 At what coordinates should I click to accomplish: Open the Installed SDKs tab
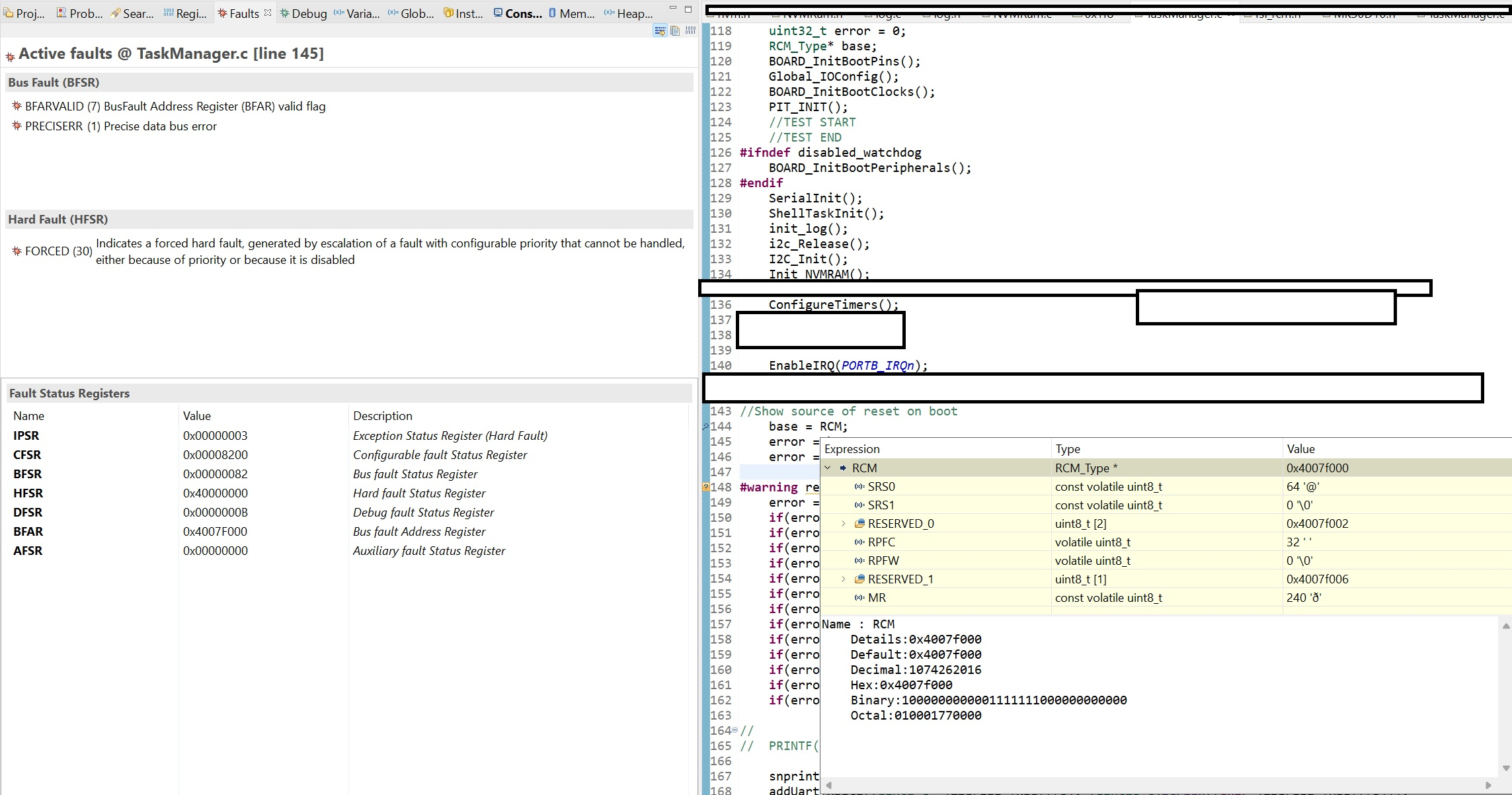click(463, 13)
